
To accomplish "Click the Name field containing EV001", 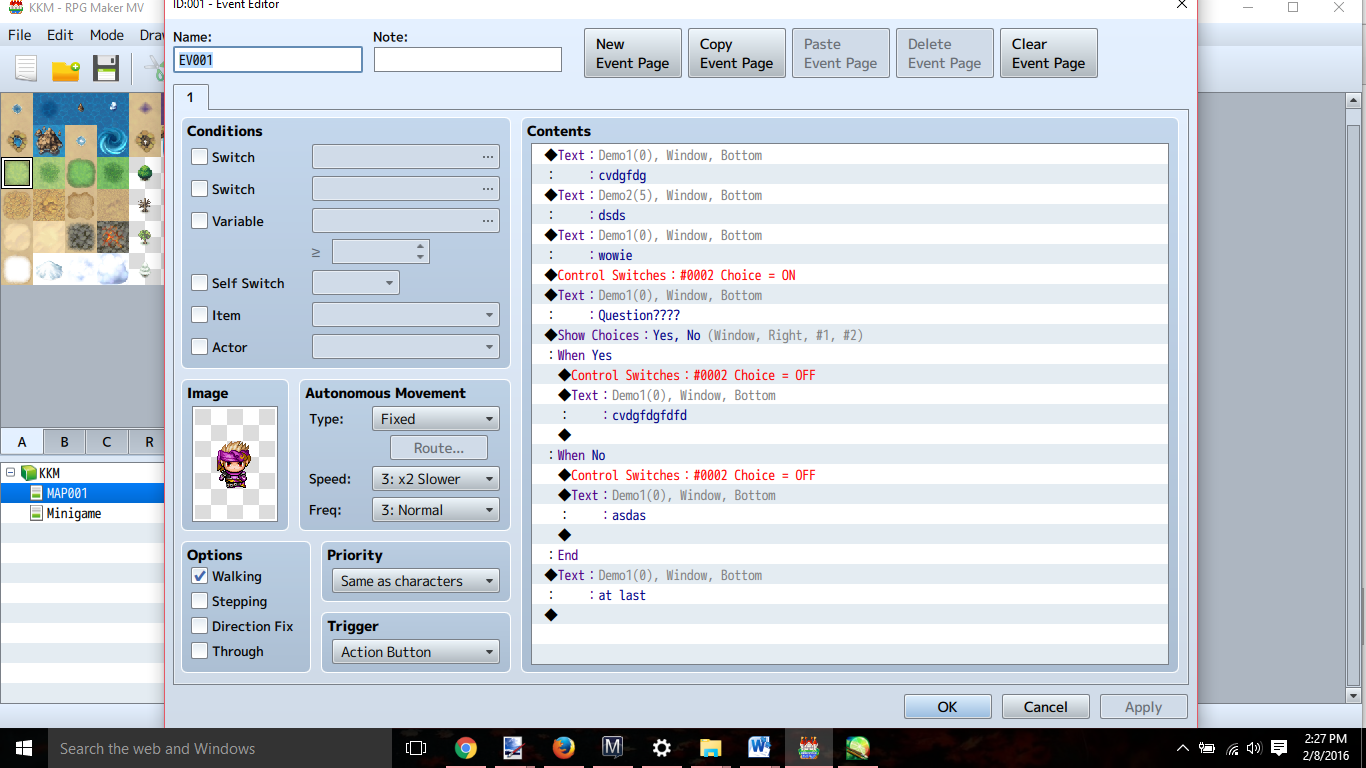I will click(268, 60).
